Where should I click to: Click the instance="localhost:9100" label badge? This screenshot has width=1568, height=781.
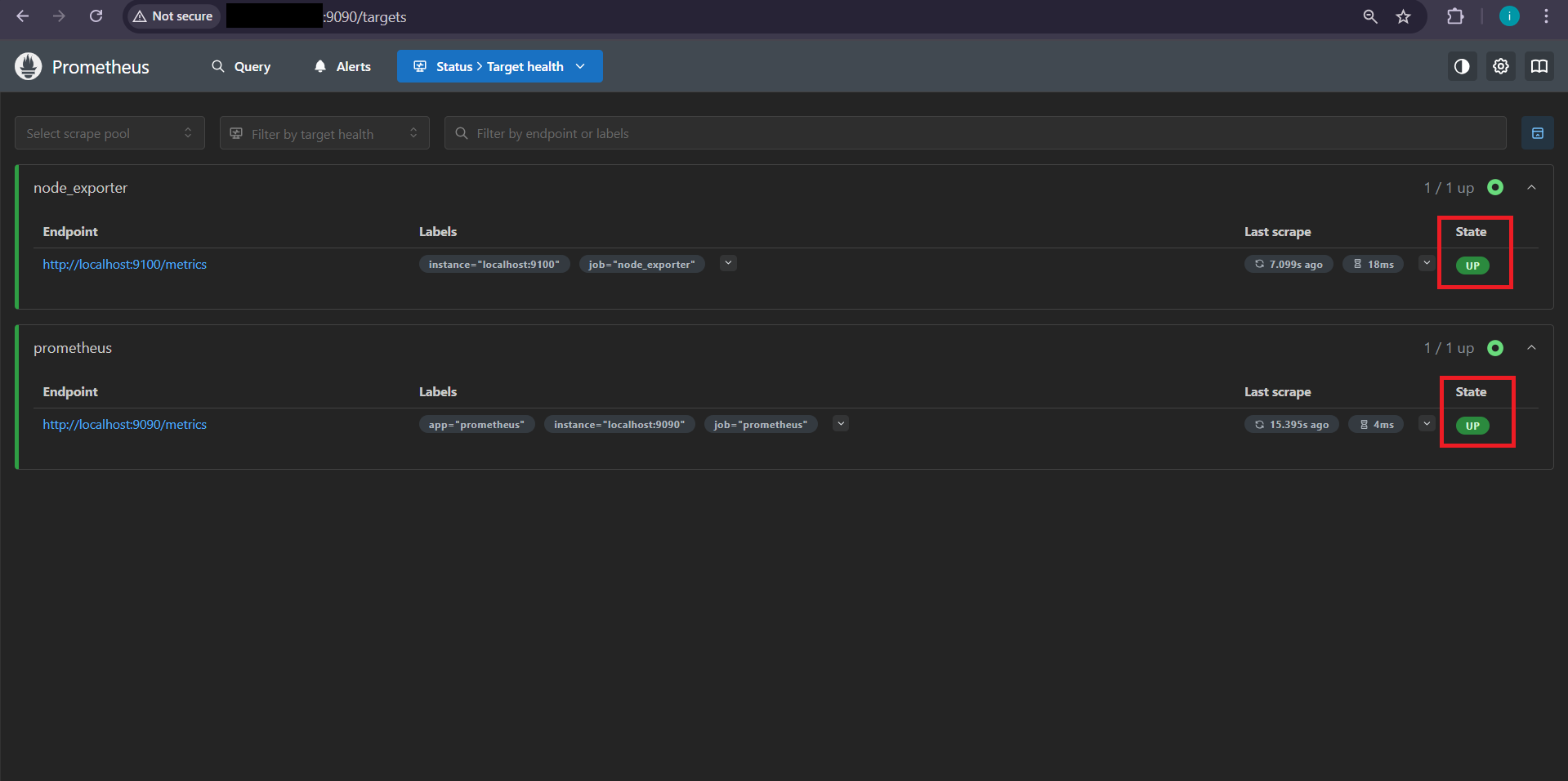(494, 264)
